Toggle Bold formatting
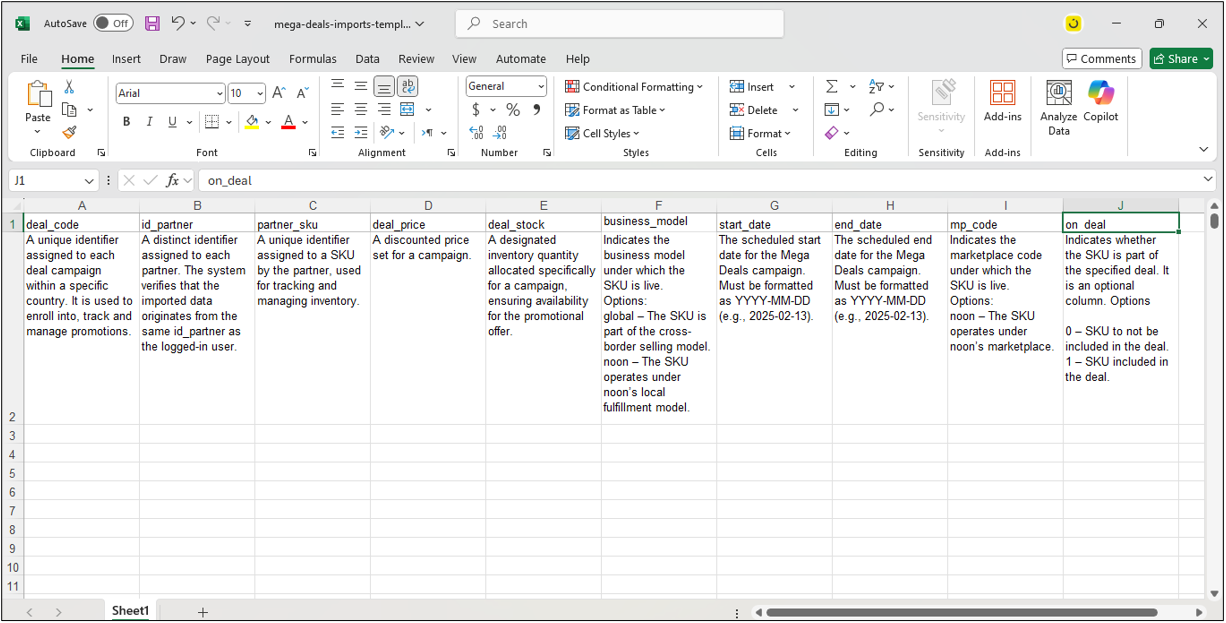 [x=126, y=122]
